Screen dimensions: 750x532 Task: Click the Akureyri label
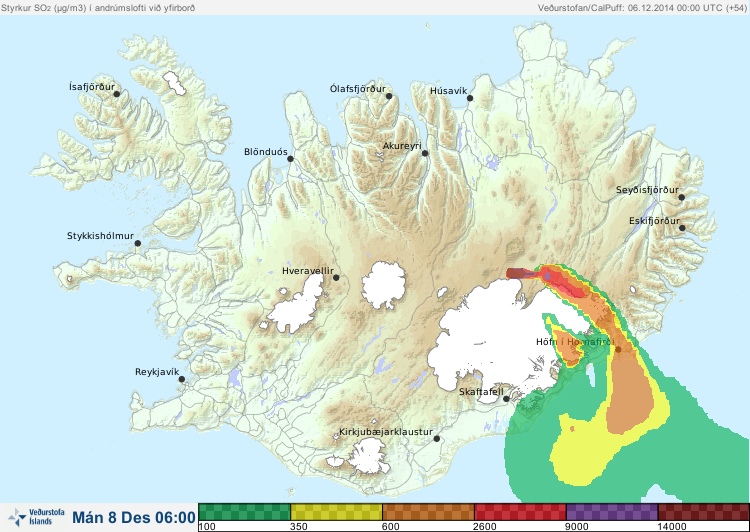pos(402,146)
